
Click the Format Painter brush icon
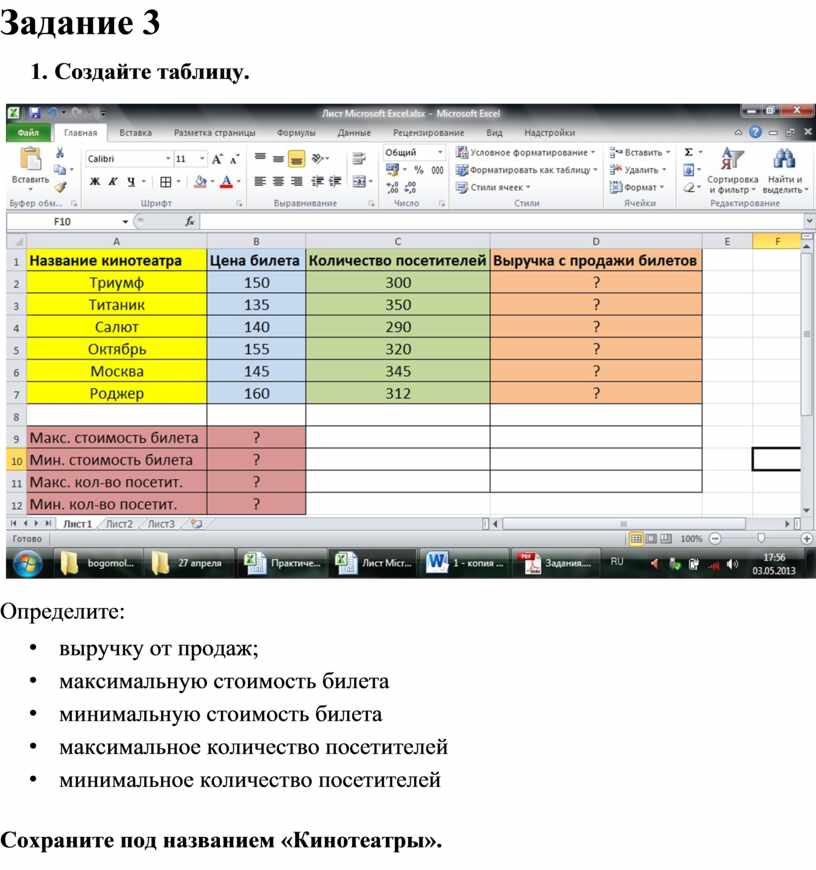click(x=60, y=188)
